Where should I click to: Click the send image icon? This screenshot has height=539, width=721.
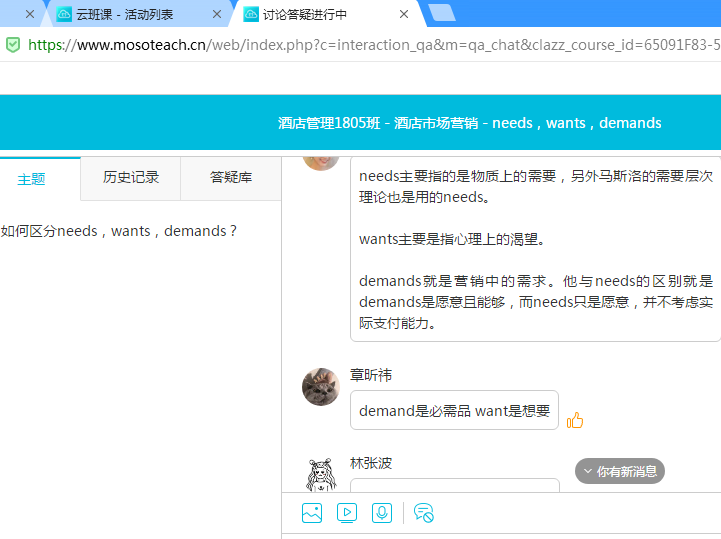(312, 513)
